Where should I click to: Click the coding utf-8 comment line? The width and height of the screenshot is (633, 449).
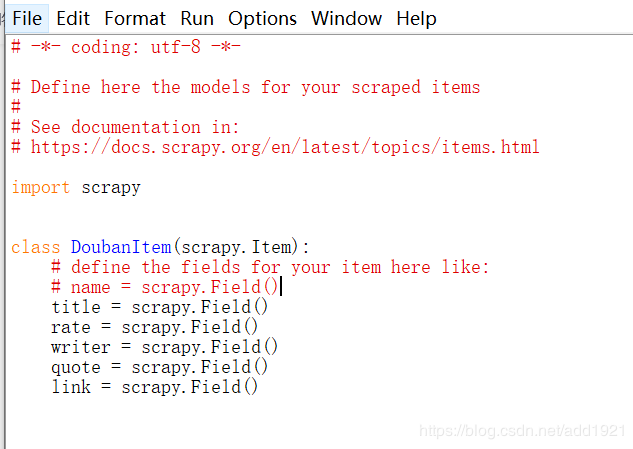tap(126, 47)
